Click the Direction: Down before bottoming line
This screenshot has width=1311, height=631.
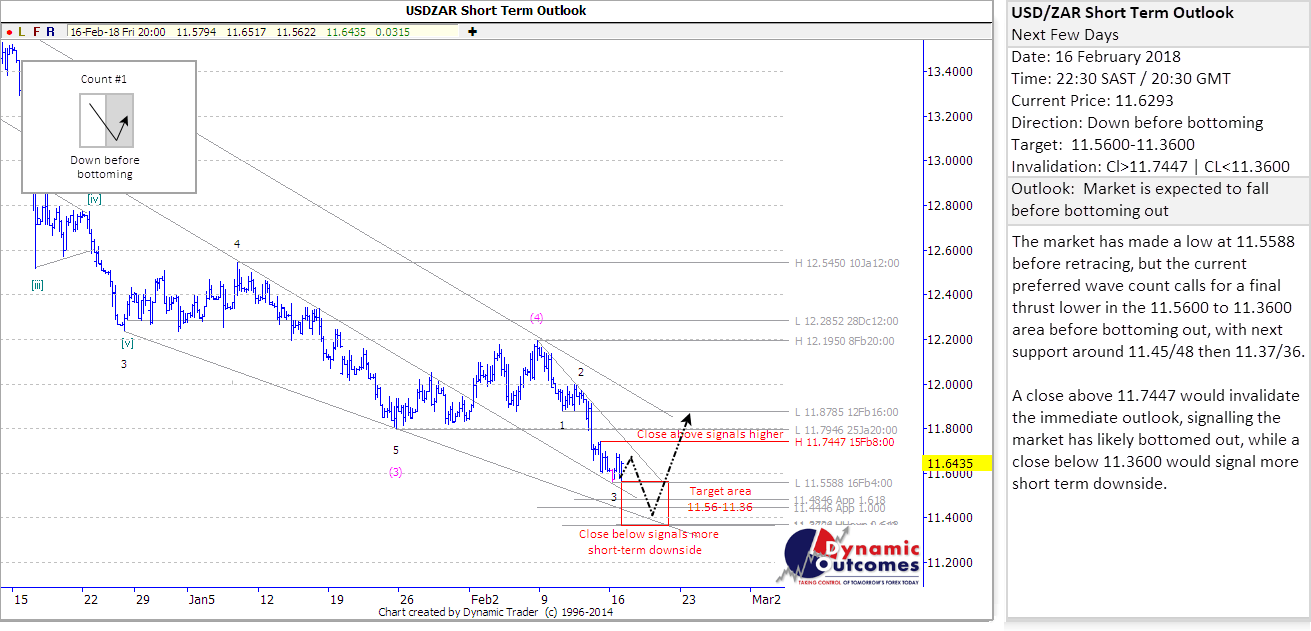click(x=1137, y=123)
